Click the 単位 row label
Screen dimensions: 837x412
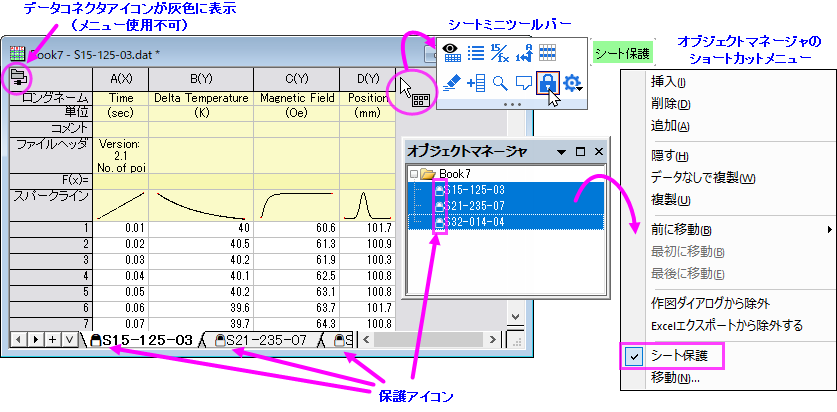tap(51, 113)
